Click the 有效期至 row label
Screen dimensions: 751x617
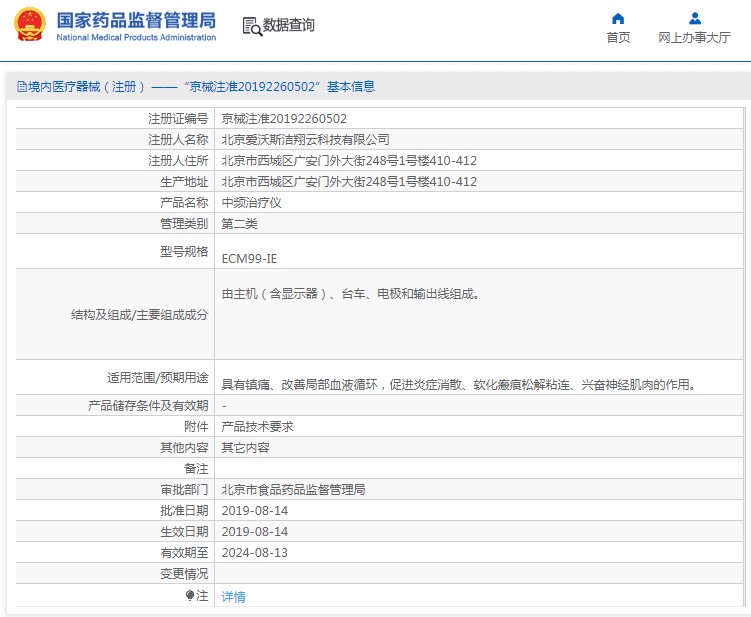click(x=184, y=553)
